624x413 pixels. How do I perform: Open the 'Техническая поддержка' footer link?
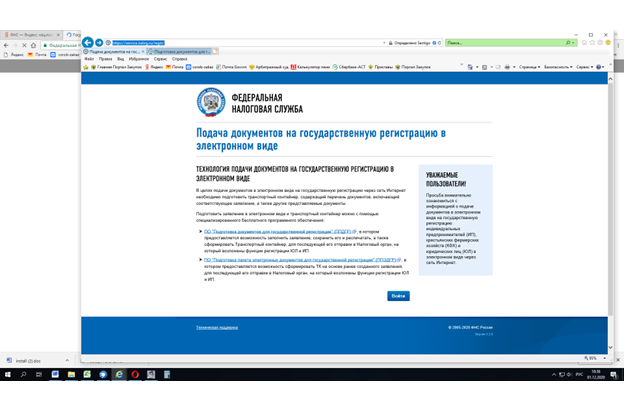point(217,327)
